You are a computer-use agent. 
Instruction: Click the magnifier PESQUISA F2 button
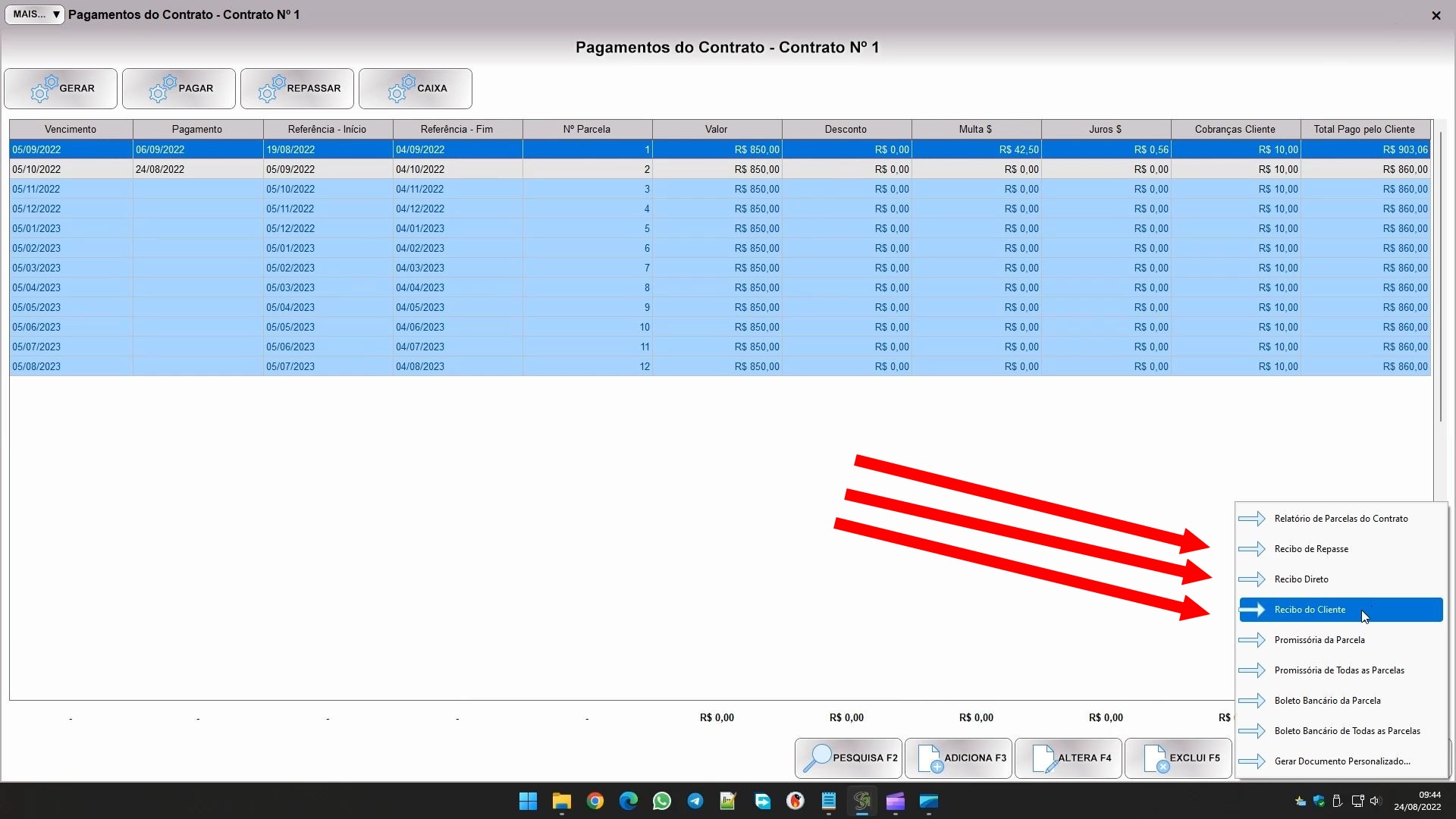tap(817, 758)
